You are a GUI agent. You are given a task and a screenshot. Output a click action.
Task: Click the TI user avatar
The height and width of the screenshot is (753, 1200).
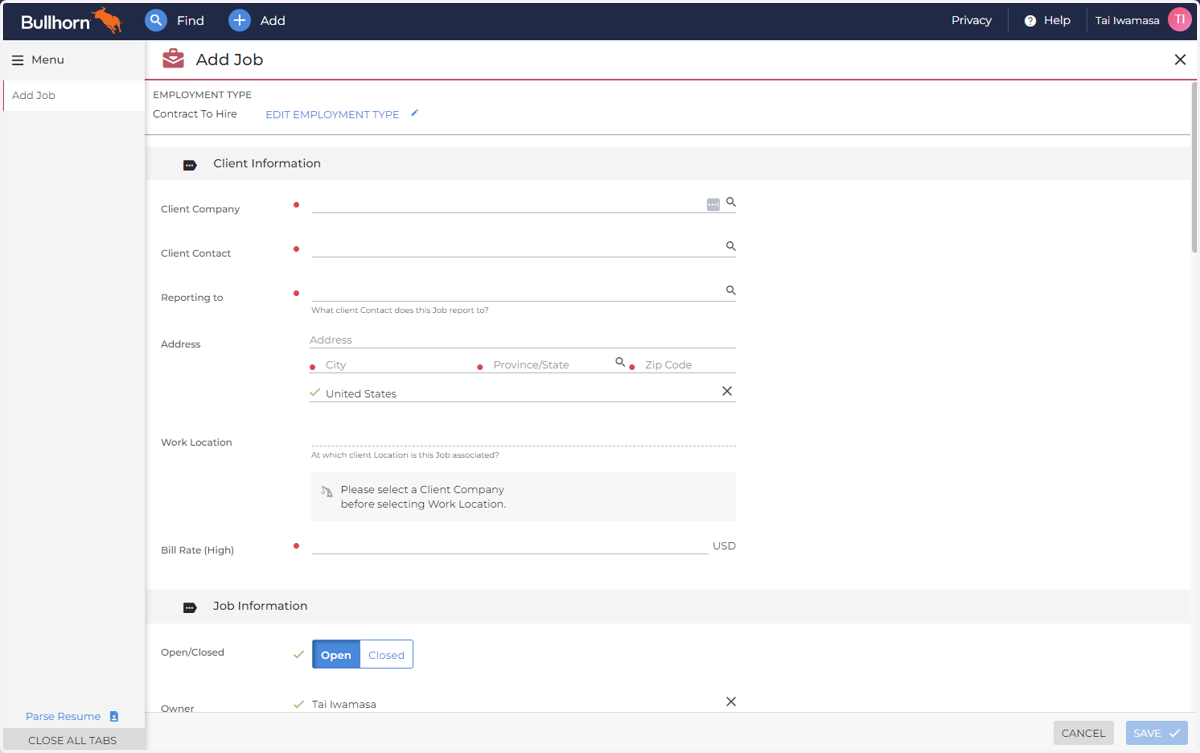click(x=1180, y=20)
